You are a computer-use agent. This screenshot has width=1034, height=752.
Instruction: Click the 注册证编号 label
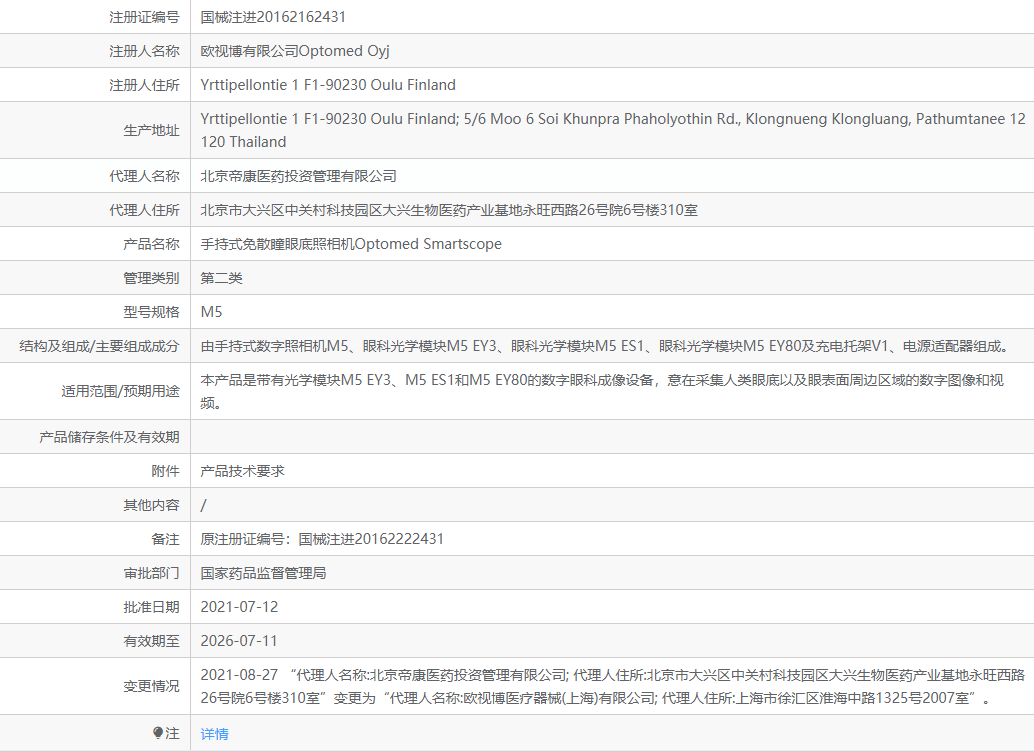click(144, 17)
